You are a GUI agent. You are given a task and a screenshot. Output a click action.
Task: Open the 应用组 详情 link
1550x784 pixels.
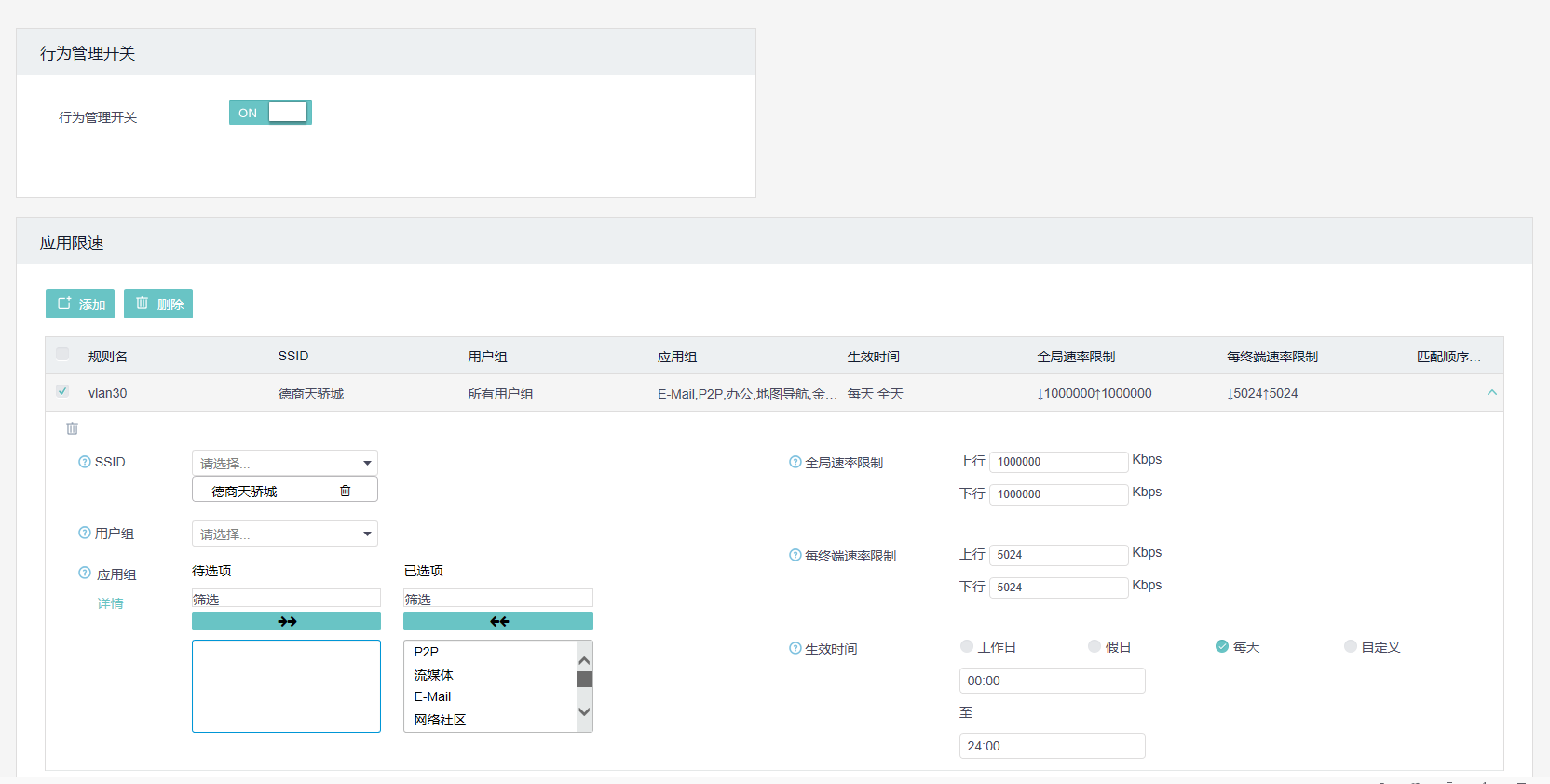tap(110, 603)
